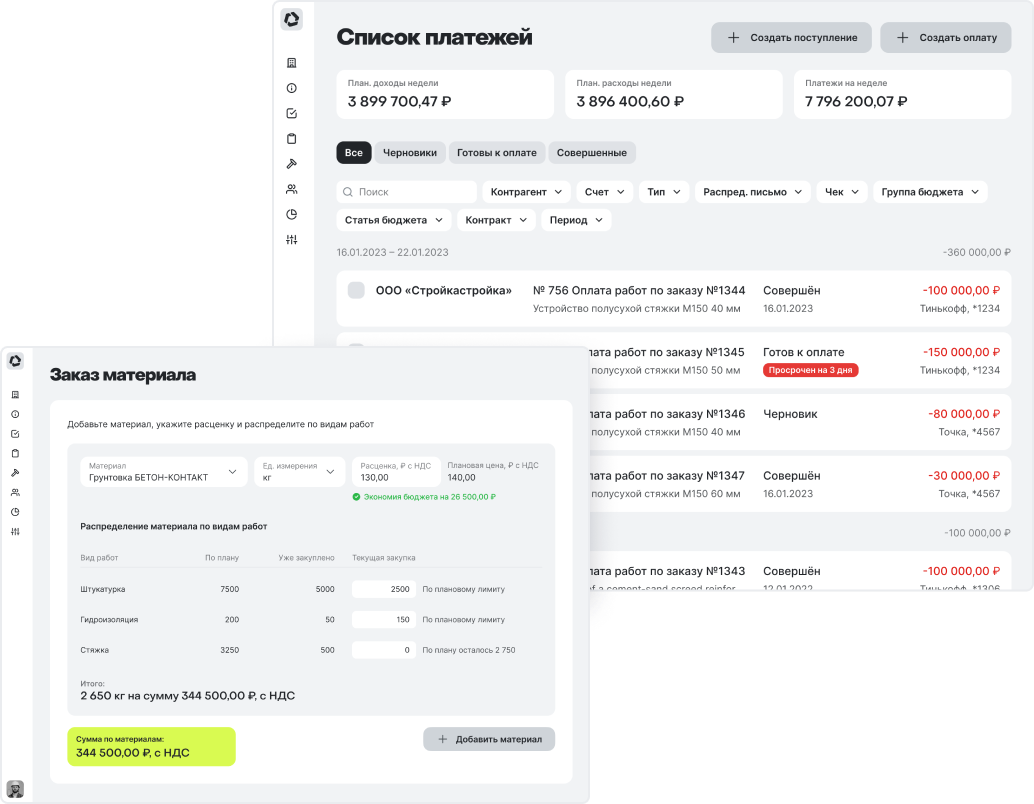Open the Материал dropdown showing Грунтовка БЕТОН-КОНТАКТ
The width and height of the screenshot is (1034, 804).
163,471
